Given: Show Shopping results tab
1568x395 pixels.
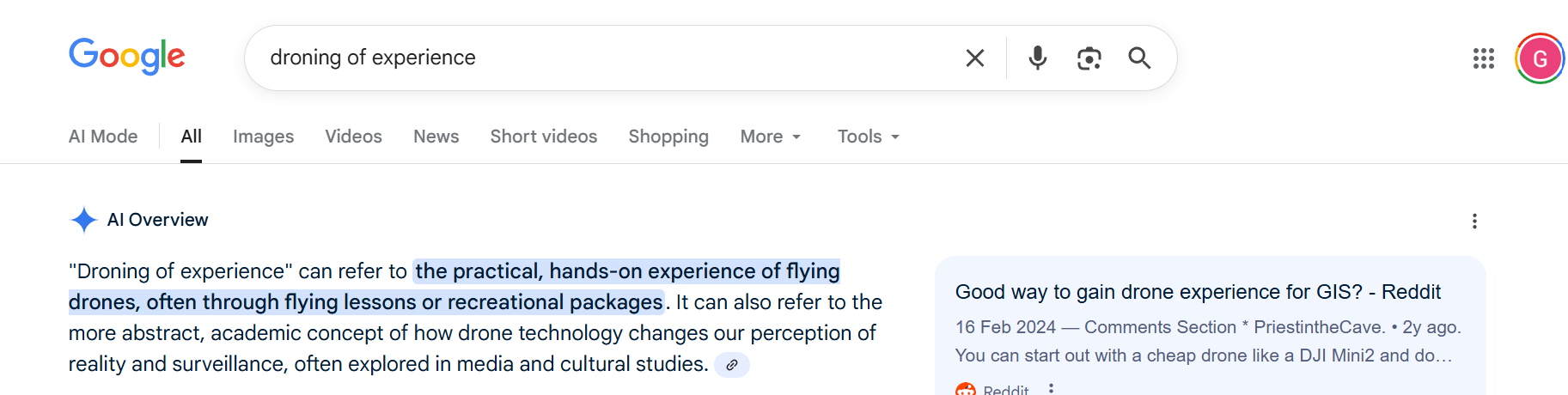Looking at the screenshot, I should [x=668, y=137].
